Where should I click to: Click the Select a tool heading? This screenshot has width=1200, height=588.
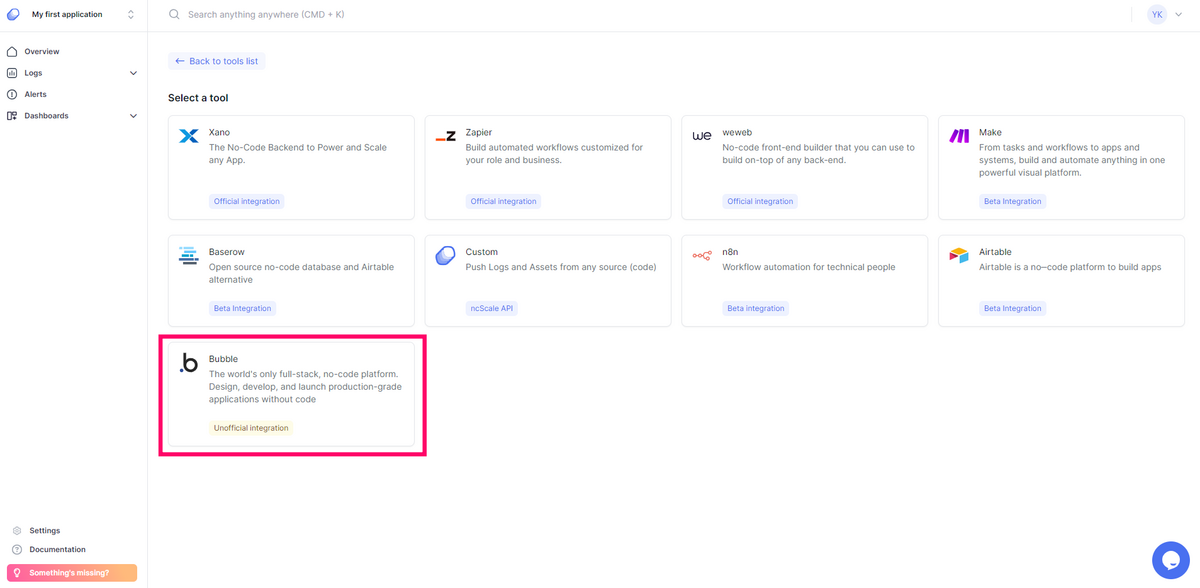tap(198, 98)
